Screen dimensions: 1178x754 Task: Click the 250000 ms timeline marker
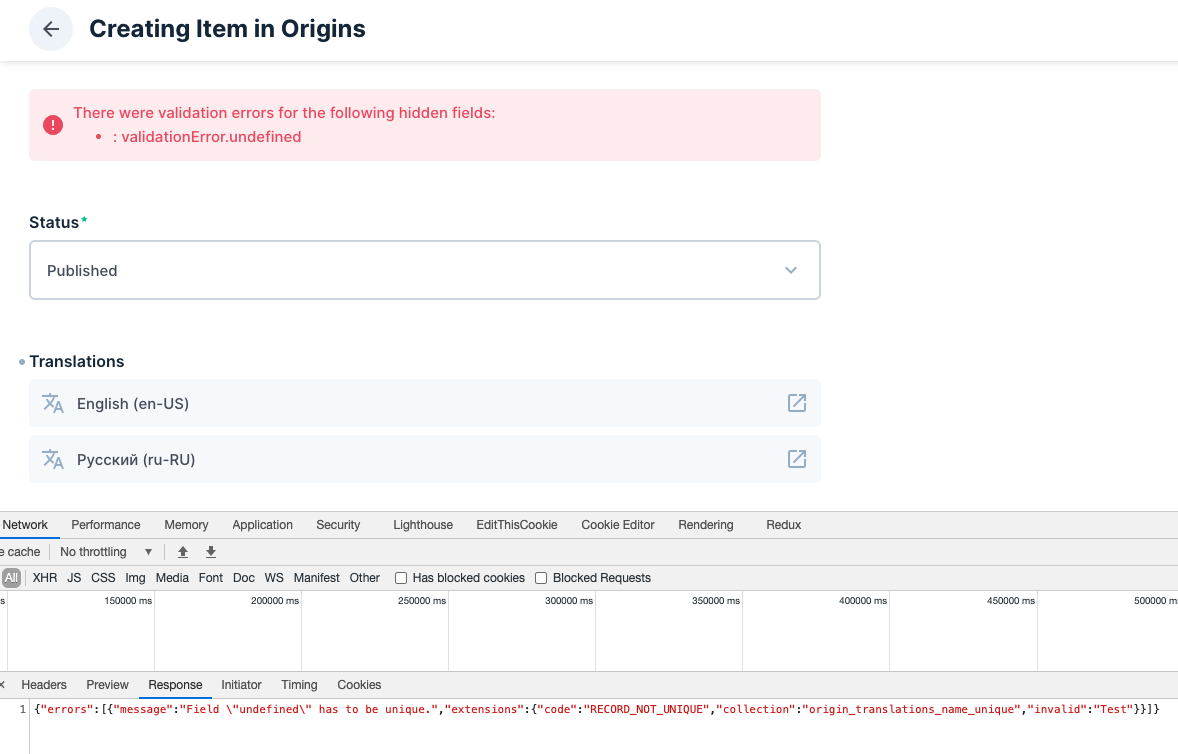coord(421,601)
